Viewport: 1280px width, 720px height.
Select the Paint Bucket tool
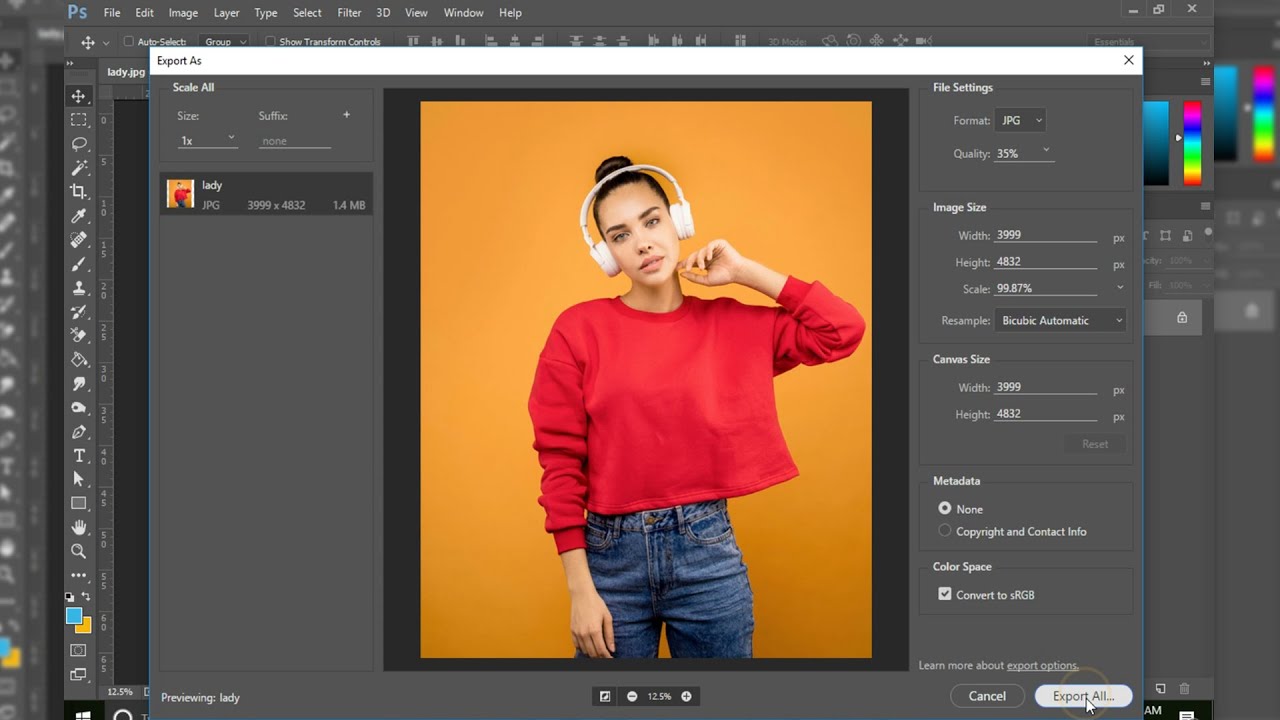79,360
